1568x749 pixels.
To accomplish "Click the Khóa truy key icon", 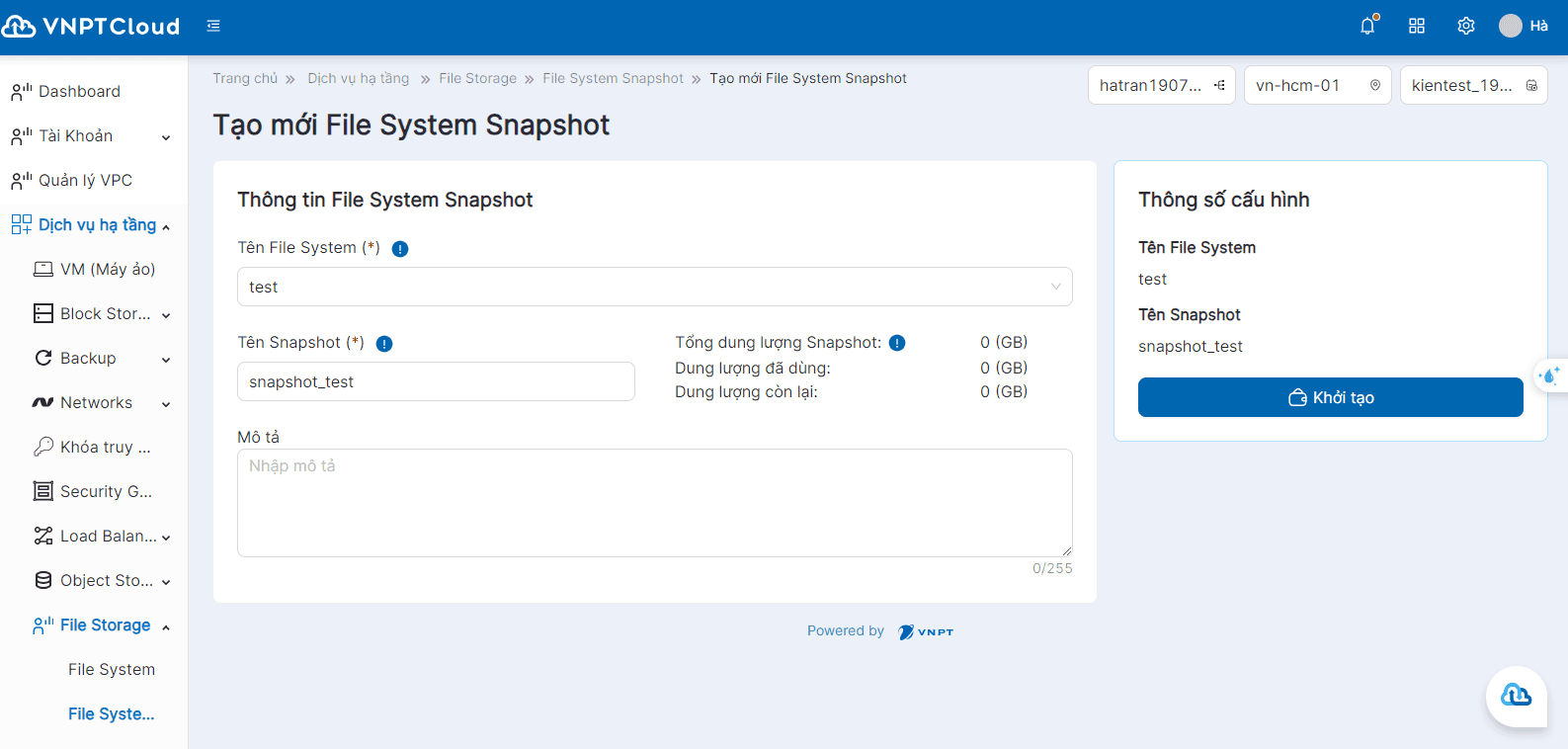I will coord(43,447).
